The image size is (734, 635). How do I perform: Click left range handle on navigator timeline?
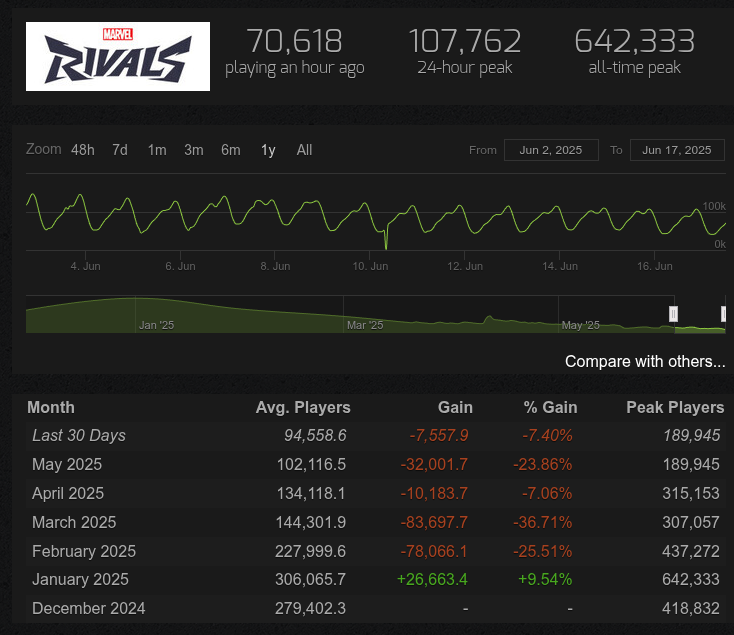point(674,314)
